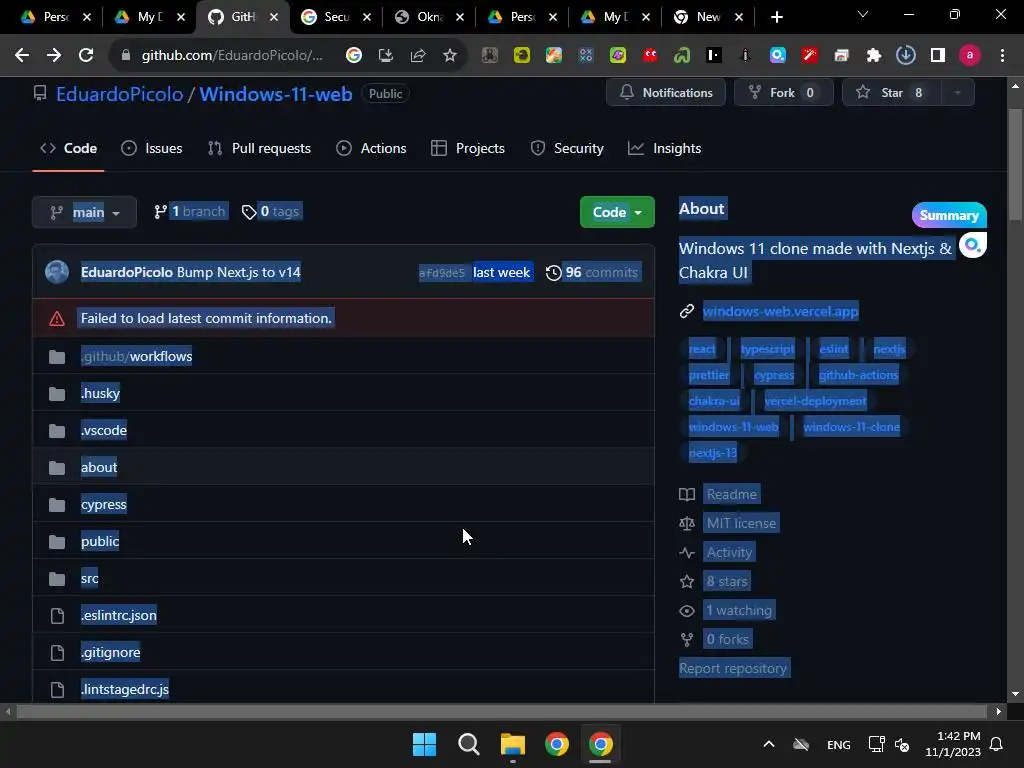The width and height of the screenshot is (1024, 768).
Task: View the 1 branch link
Action: (x=190, y=212)
